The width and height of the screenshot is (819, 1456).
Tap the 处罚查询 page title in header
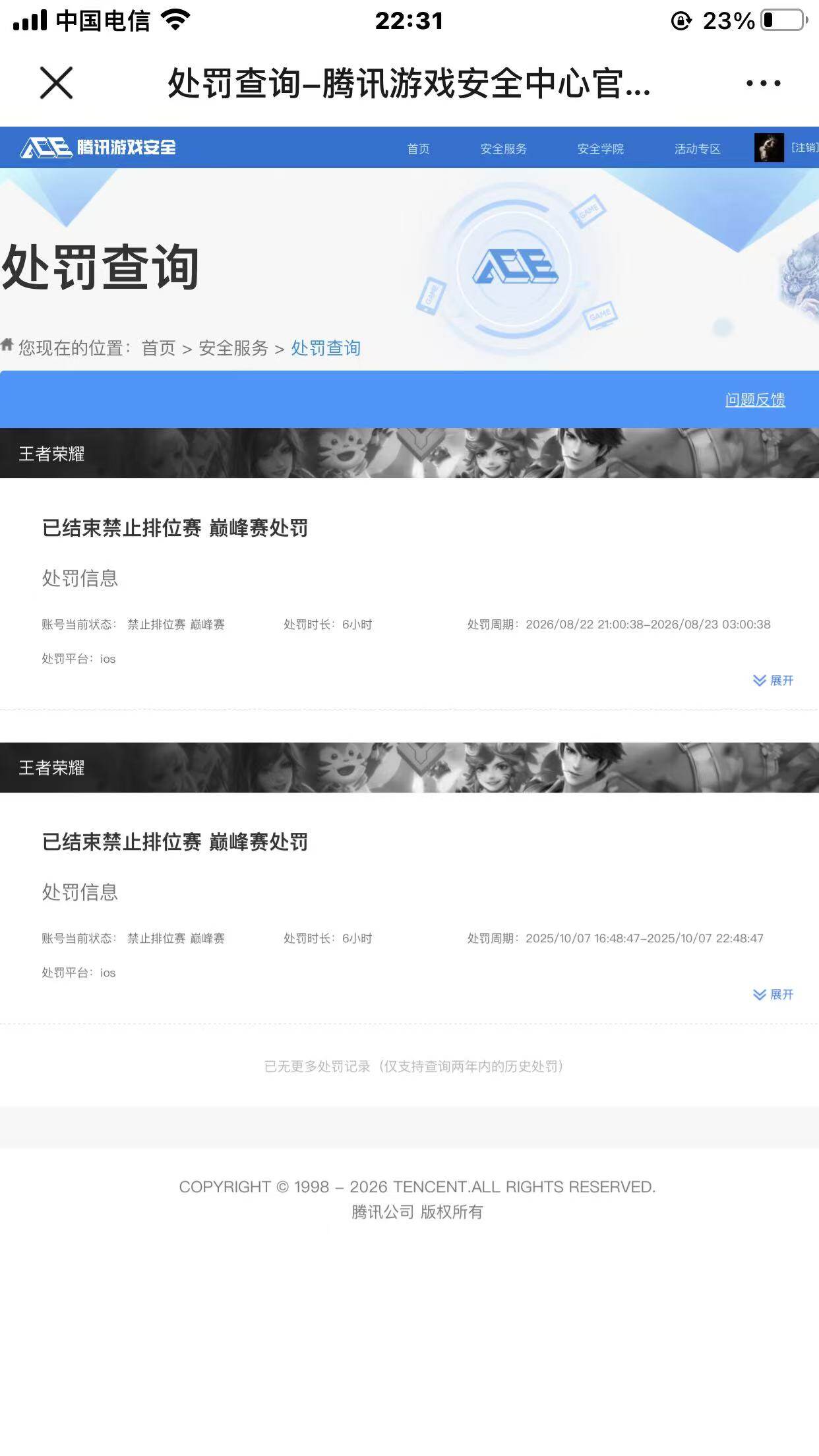pyautogui.click(x=409, y=84)
